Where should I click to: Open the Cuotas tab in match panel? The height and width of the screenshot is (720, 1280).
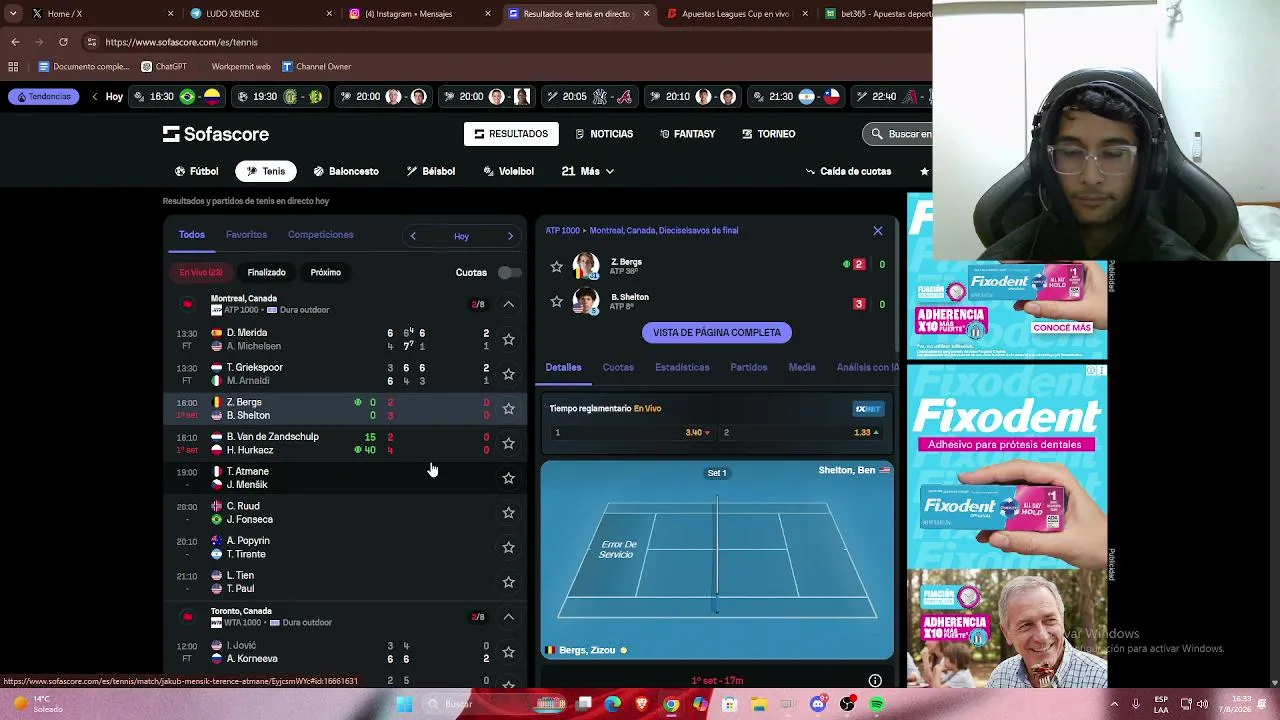[618, 368]
